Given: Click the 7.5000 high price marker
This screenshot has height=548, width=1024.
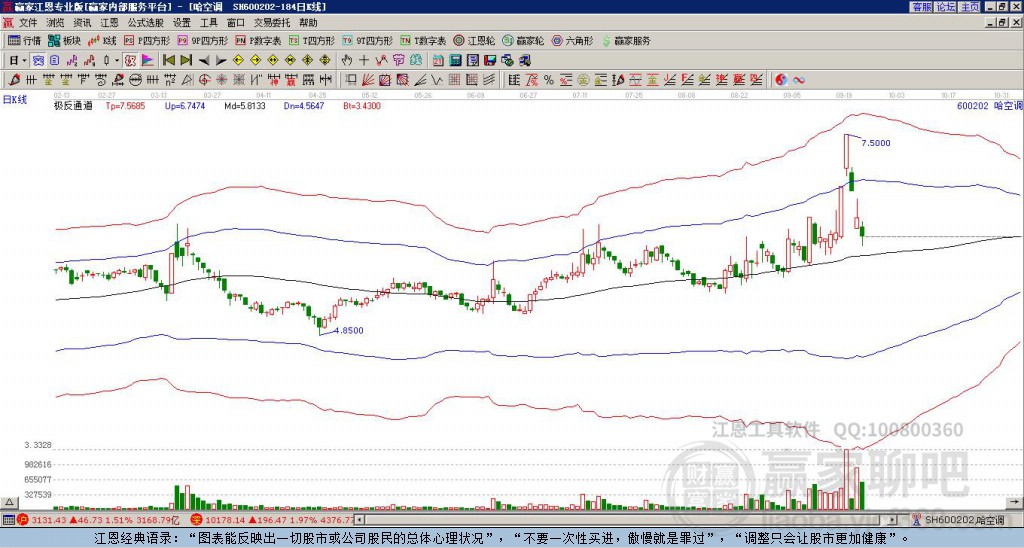Looking at the screenshot, I should pos(876,143).
